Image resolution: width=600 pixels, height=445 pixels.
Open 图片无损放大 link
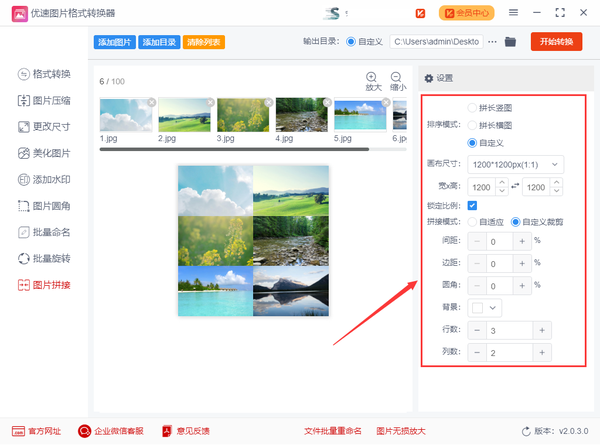[x=401, y=431]
